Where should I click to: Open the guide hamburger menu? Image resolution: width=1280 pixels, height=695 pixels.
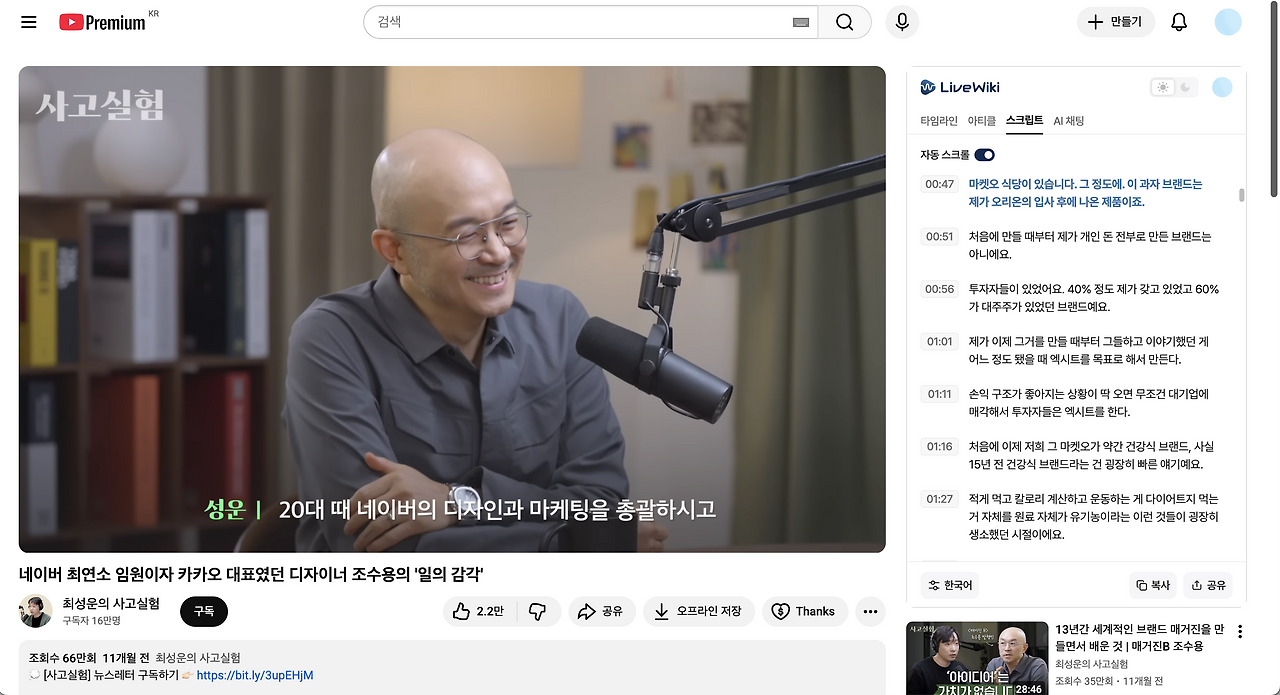28,22
